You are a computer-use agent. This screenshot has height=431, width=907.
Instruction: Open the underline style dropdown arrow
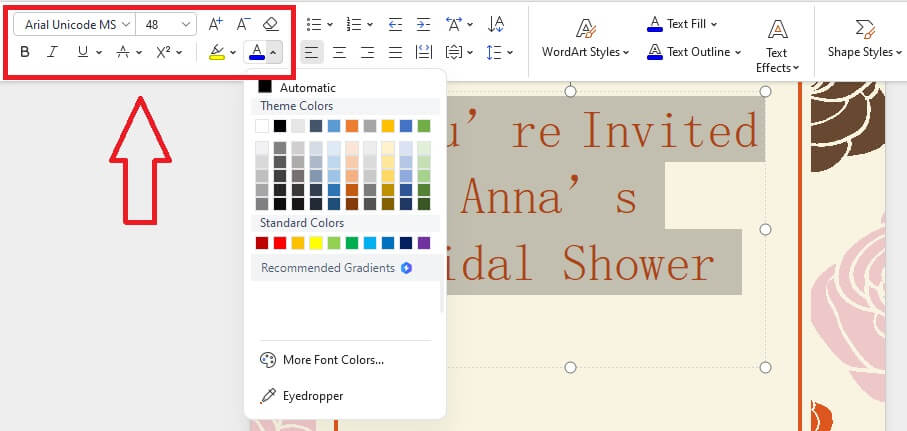[x=99, y=53]
